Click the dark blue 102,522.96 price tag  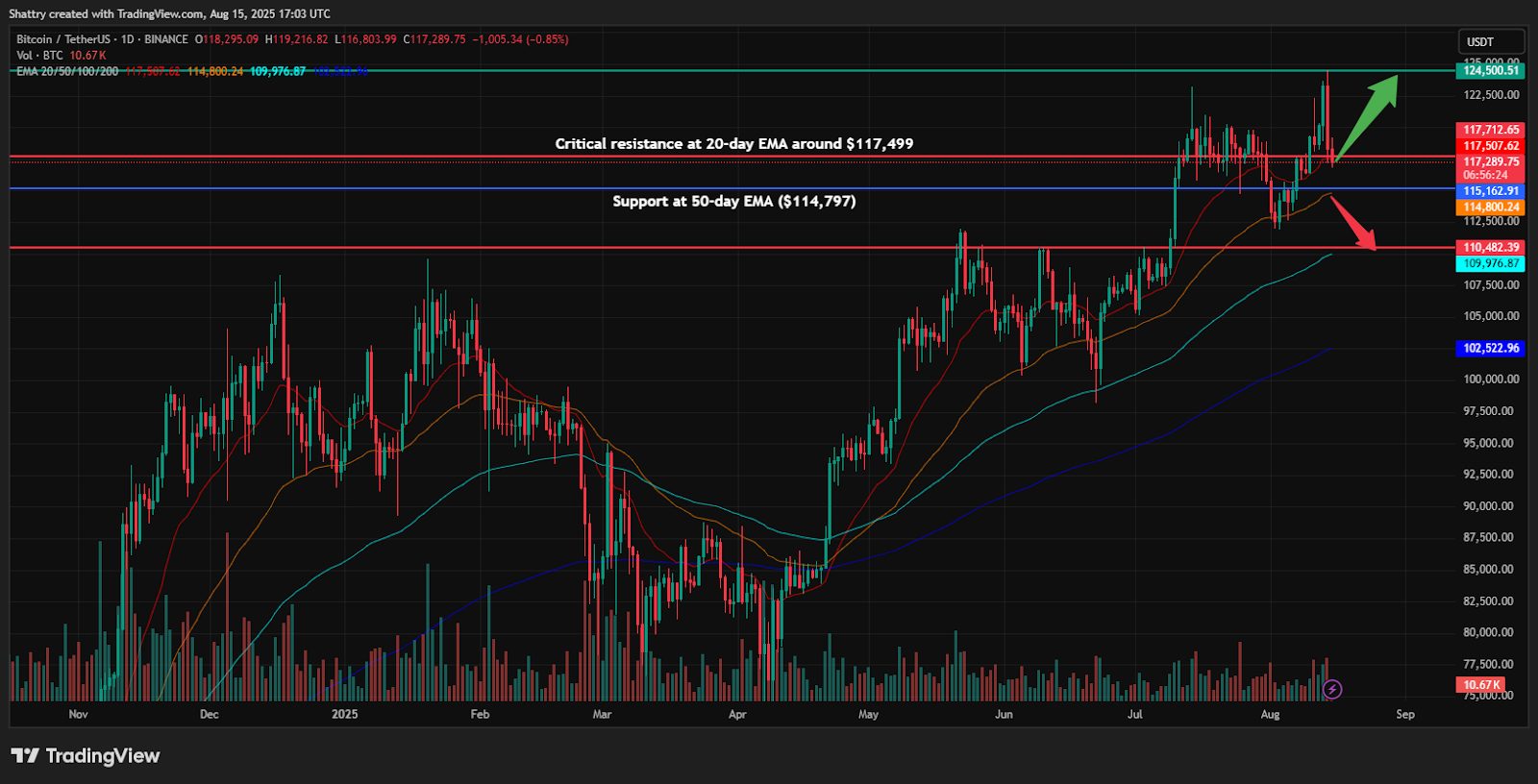(x=1491, y=348)
